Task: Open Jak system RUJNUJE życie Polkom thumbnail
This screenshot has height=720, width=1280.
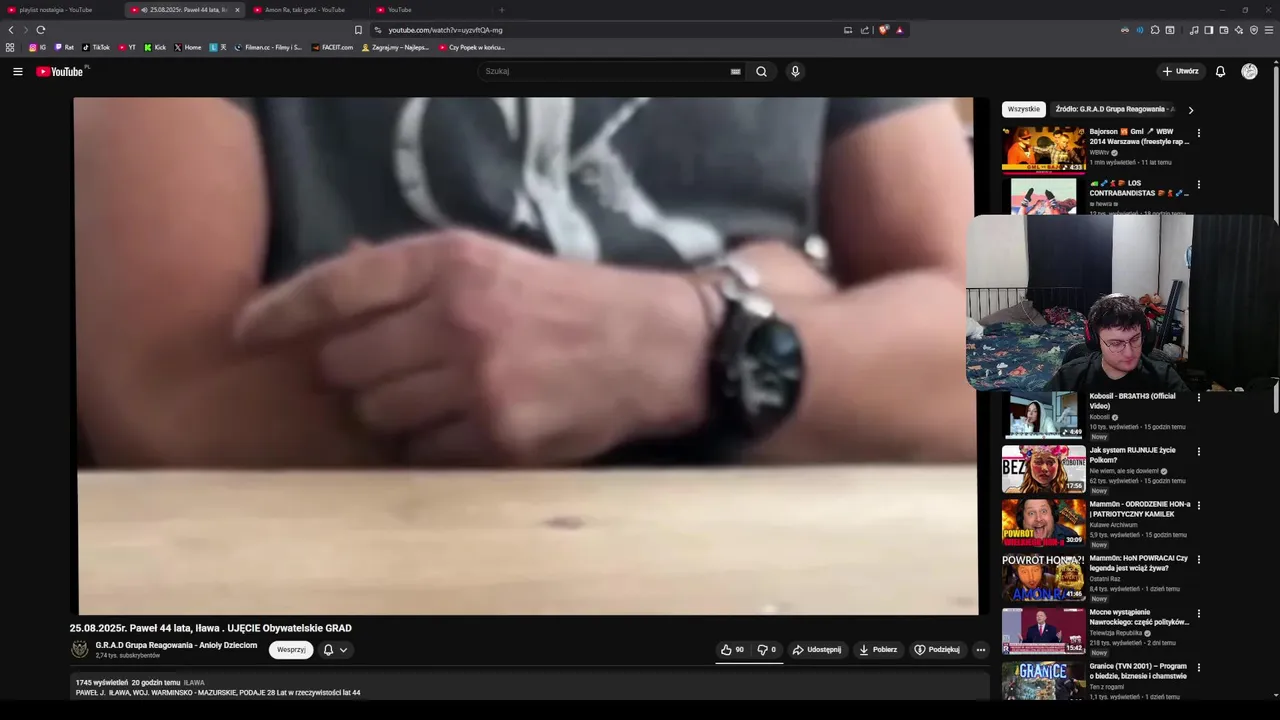Action: pos(1043,468)
